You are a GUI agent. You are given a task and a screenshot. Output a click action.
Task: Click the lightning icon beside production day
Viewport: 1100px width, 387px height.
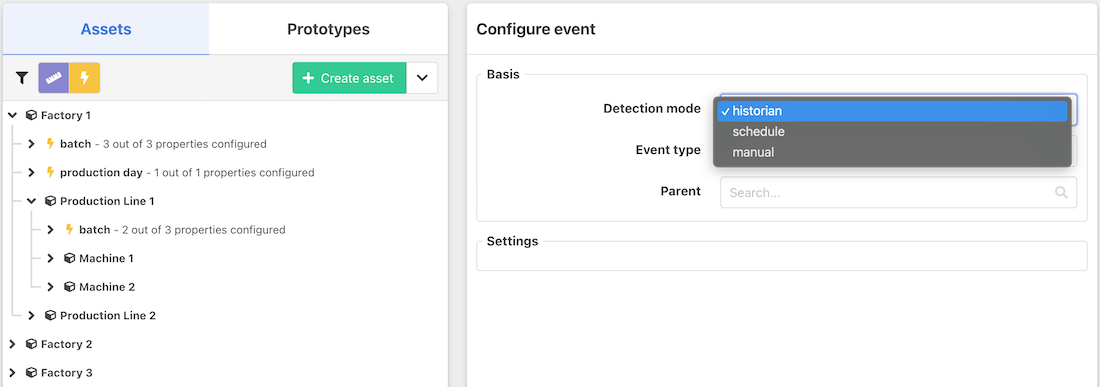(50, 172)
